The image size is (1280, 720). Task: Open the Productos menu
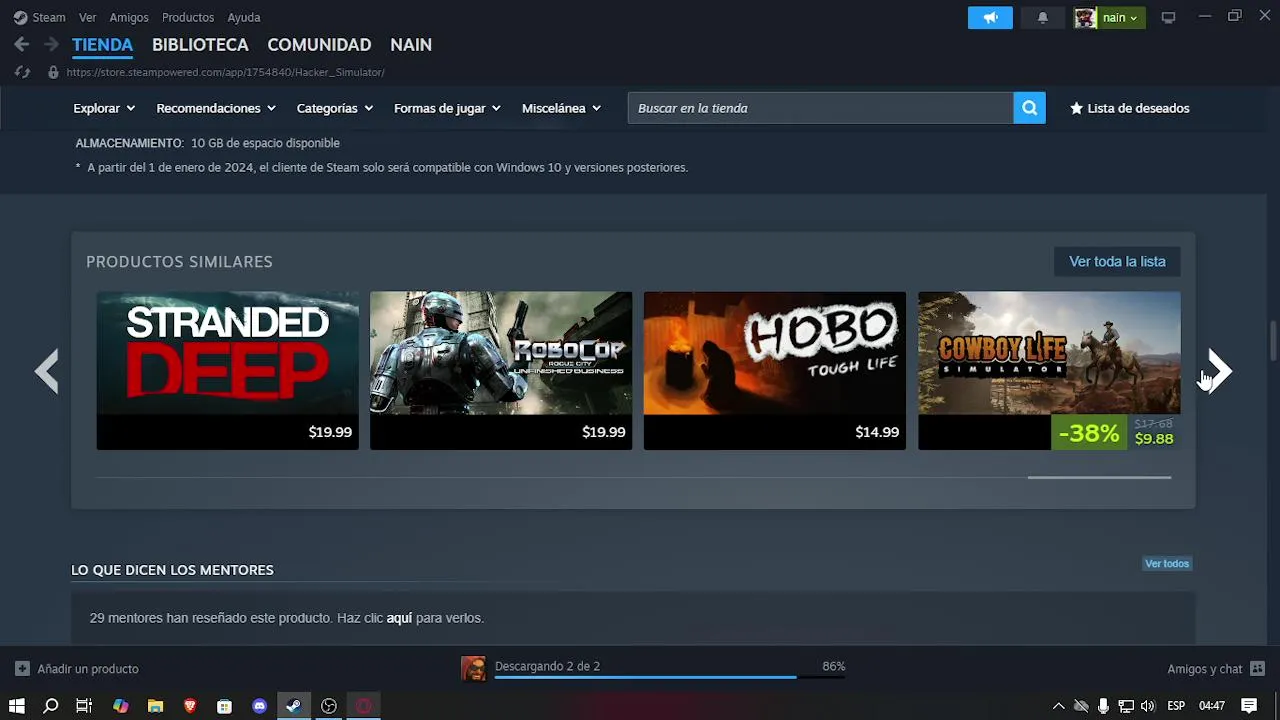coord(188,17)
